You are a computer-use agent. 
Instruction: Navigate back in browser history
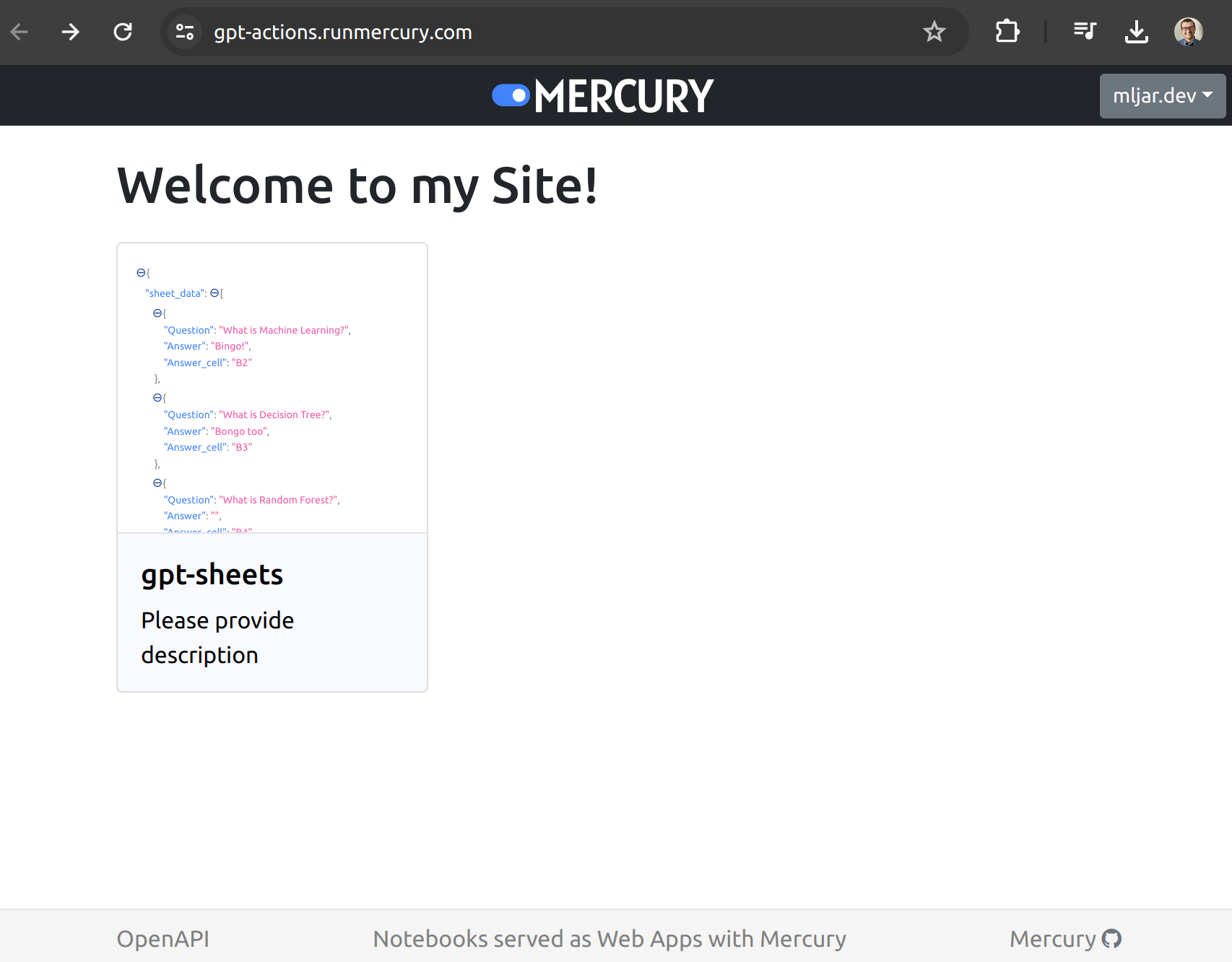click(19, 32)
